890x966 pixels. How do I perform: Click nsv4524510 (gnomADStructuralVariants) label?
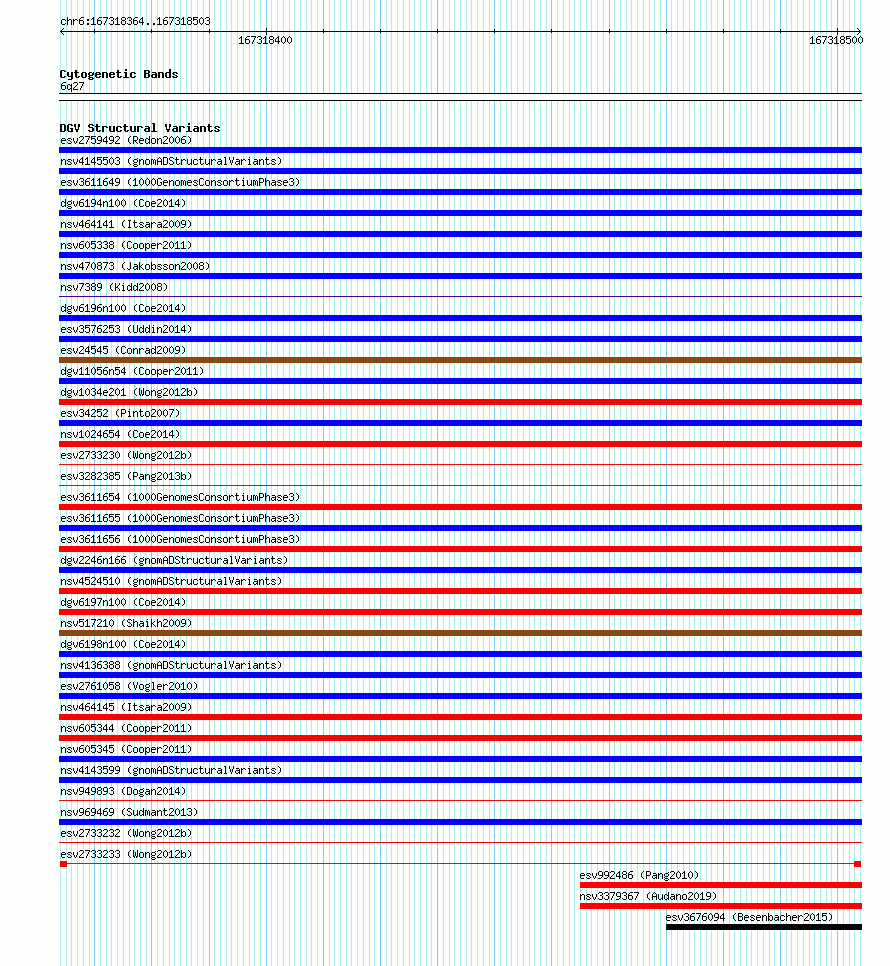coord(171,581)
